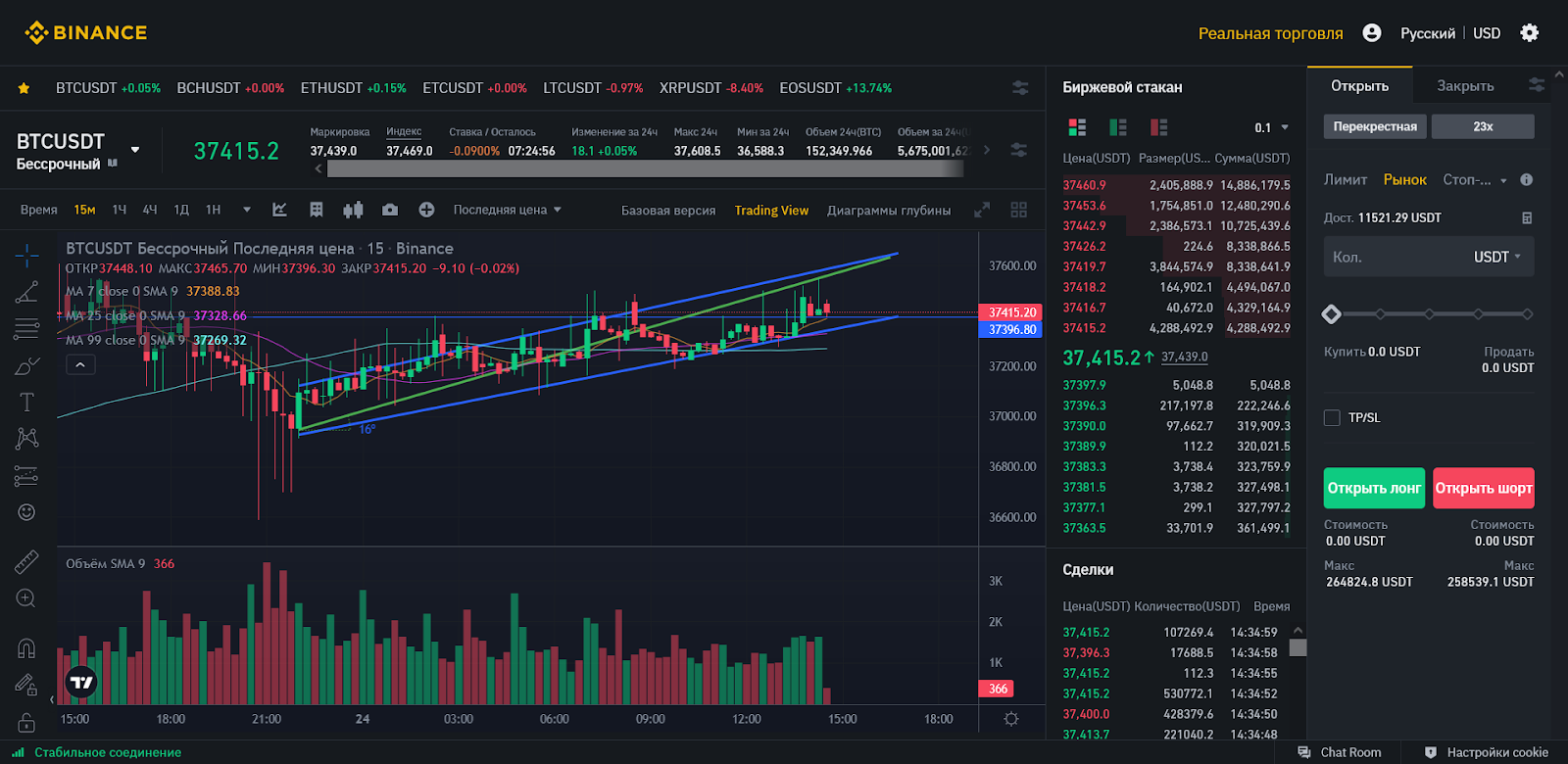1568x764 pixels.
Task: Open the emoji icons tool
Action: pyautogui.click(x=26, y=512)
